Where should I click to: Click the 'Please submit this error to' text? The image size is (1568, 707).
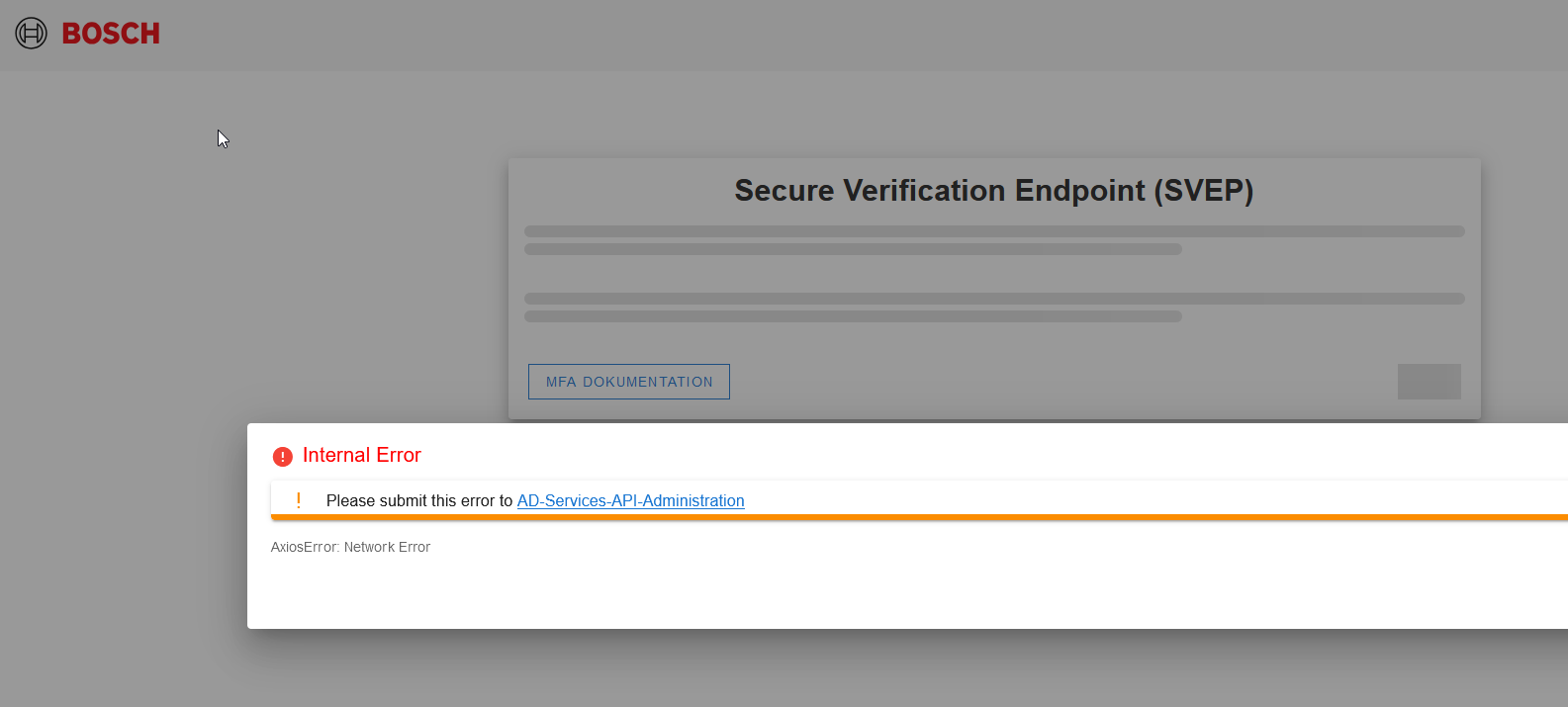[419, 500]
